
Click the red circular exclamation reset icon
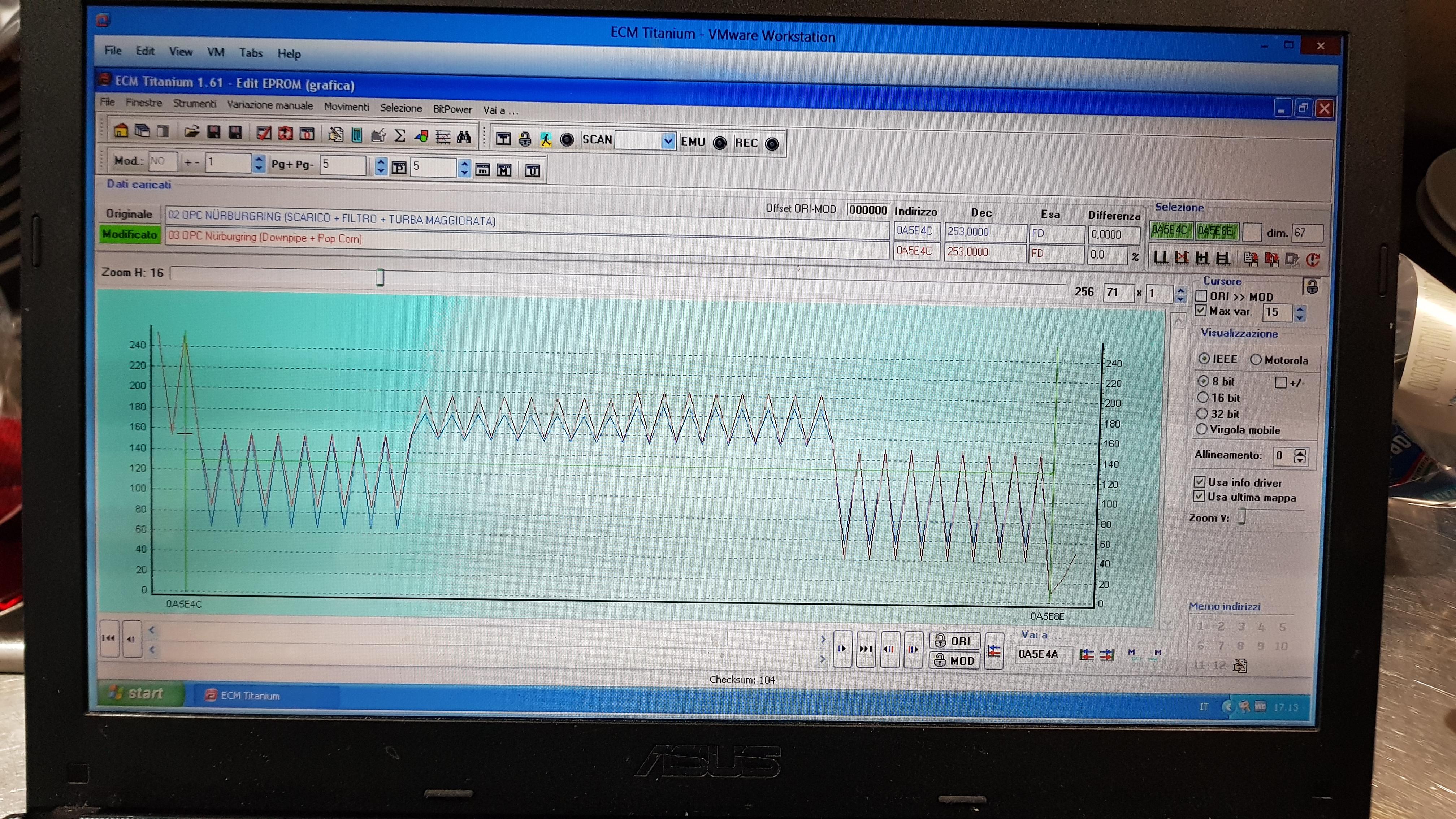tap(1313, 259)
